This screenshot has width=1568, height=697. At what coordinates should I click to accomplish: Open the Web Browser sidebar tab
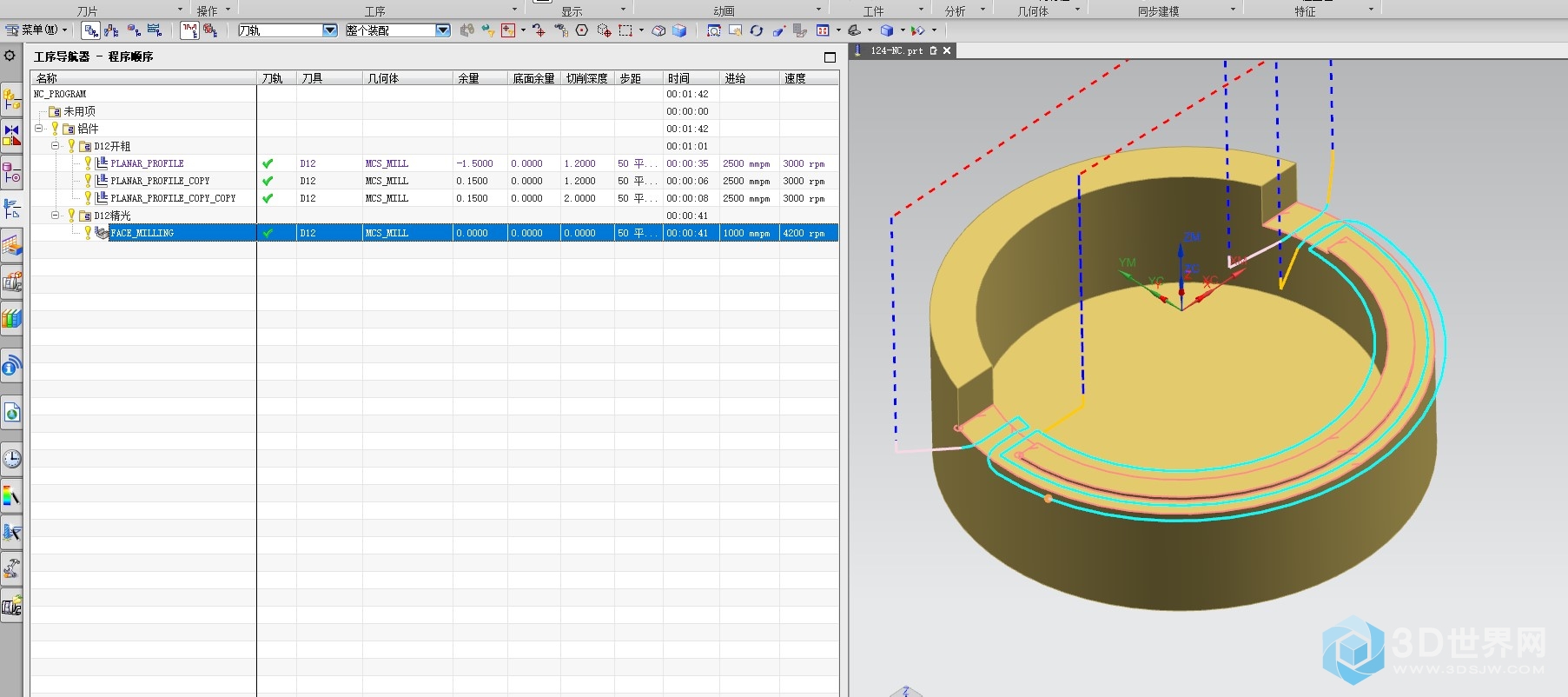pyautogui.click(x=11, y=413)
